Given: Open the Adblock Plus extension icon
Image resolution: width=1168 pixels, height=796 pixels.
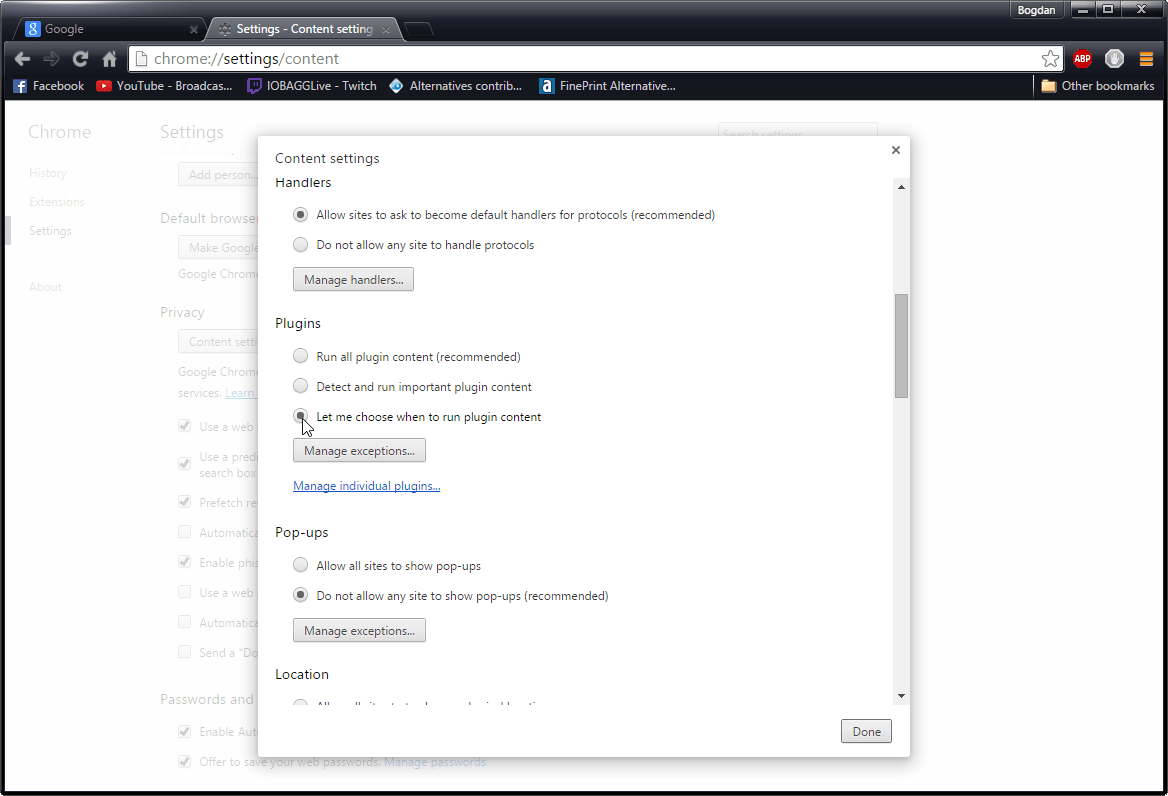Looking at the screenshot, I should pos(1082,58).
